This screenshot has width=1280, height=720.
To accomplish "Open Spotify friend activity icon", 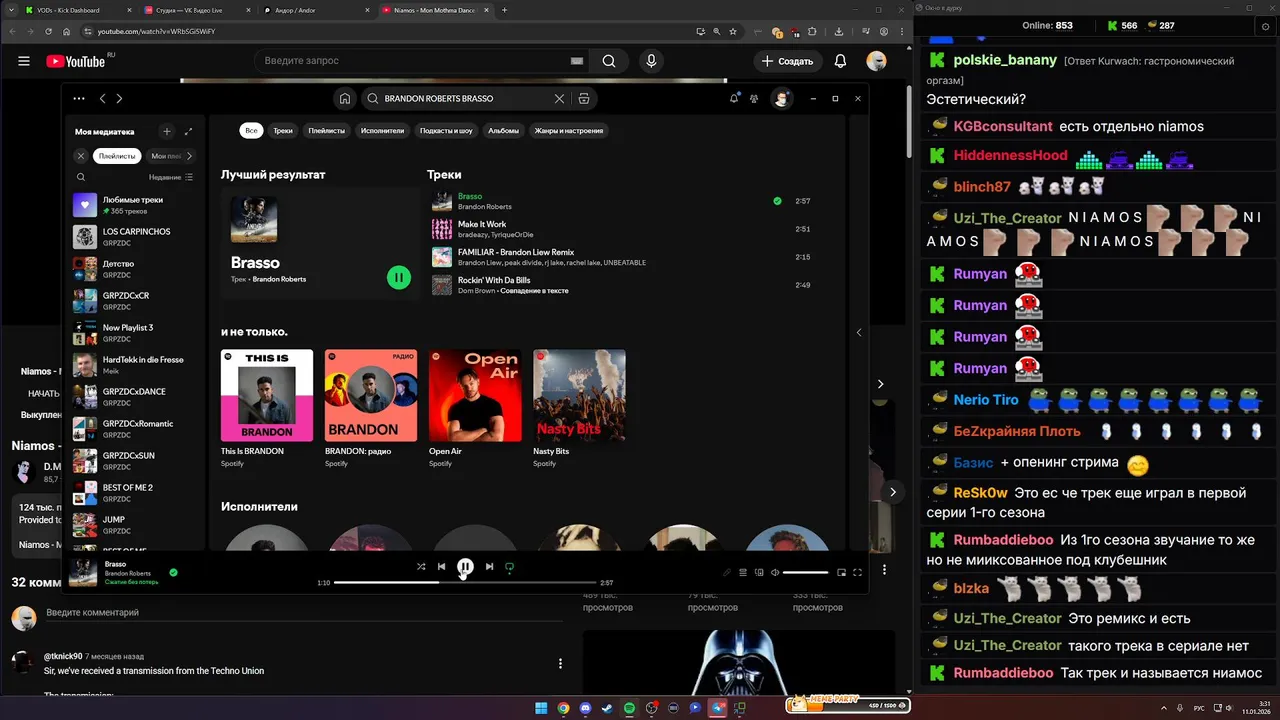I will click(754, 98).
